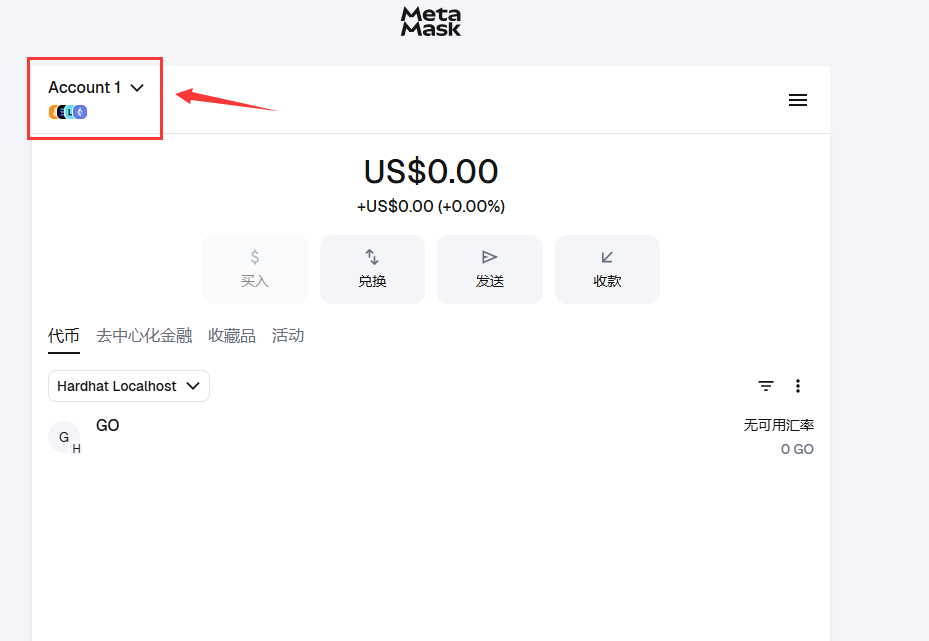Click the US$0.00 total balance
Screen dimensions: 929x641
click(x=431, y=171)
